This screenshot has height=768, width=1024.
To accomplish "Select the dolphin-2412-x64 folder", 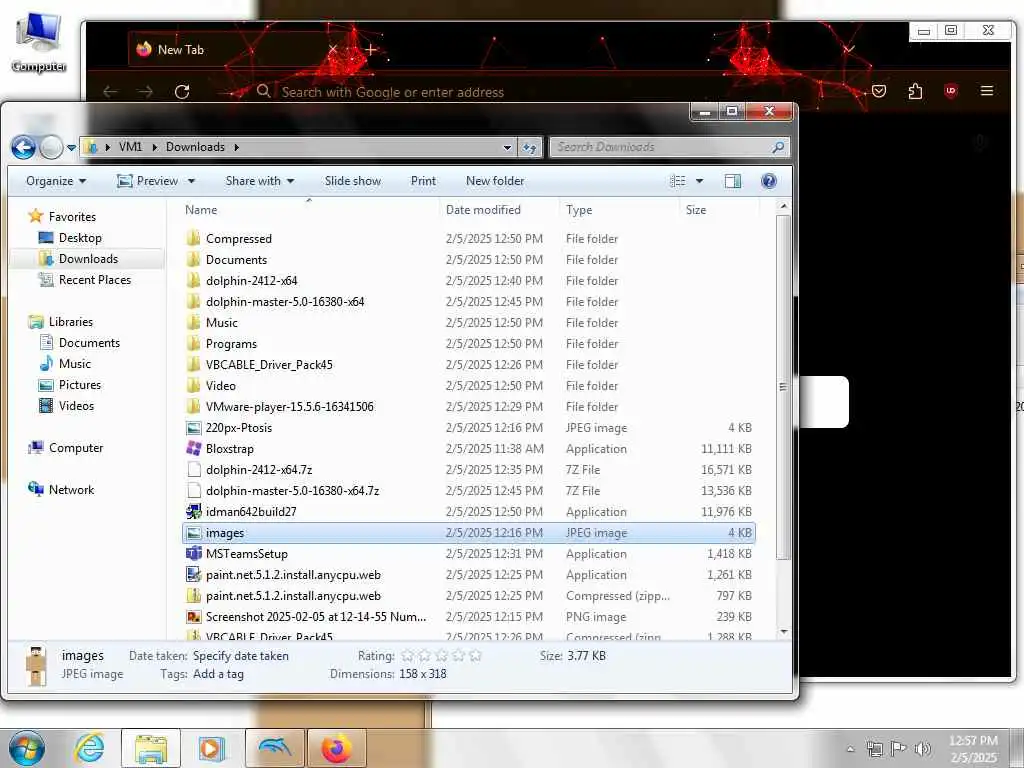I will (x=251, y=281).
